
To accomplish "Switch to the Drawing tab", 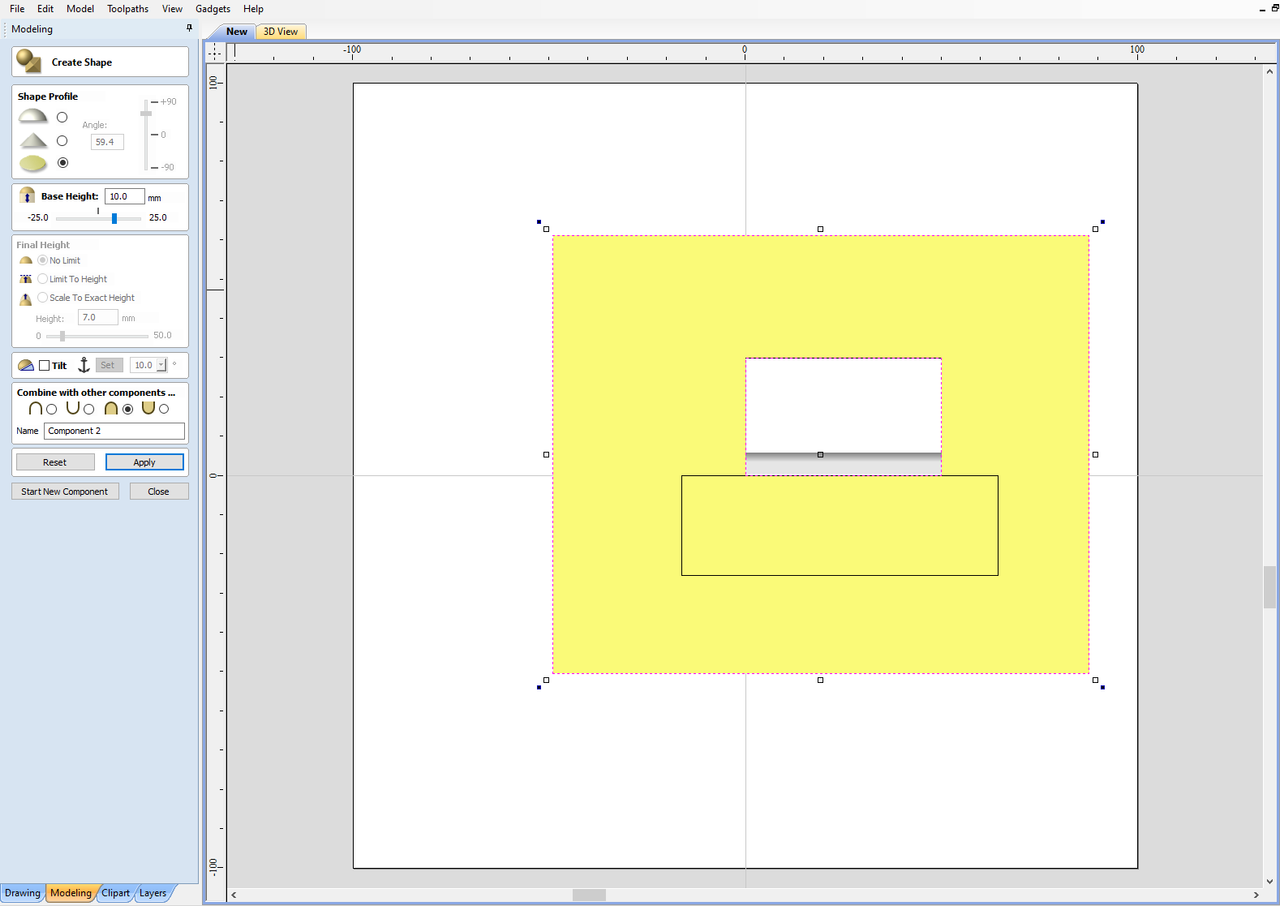I will click(x=23, y=893).
